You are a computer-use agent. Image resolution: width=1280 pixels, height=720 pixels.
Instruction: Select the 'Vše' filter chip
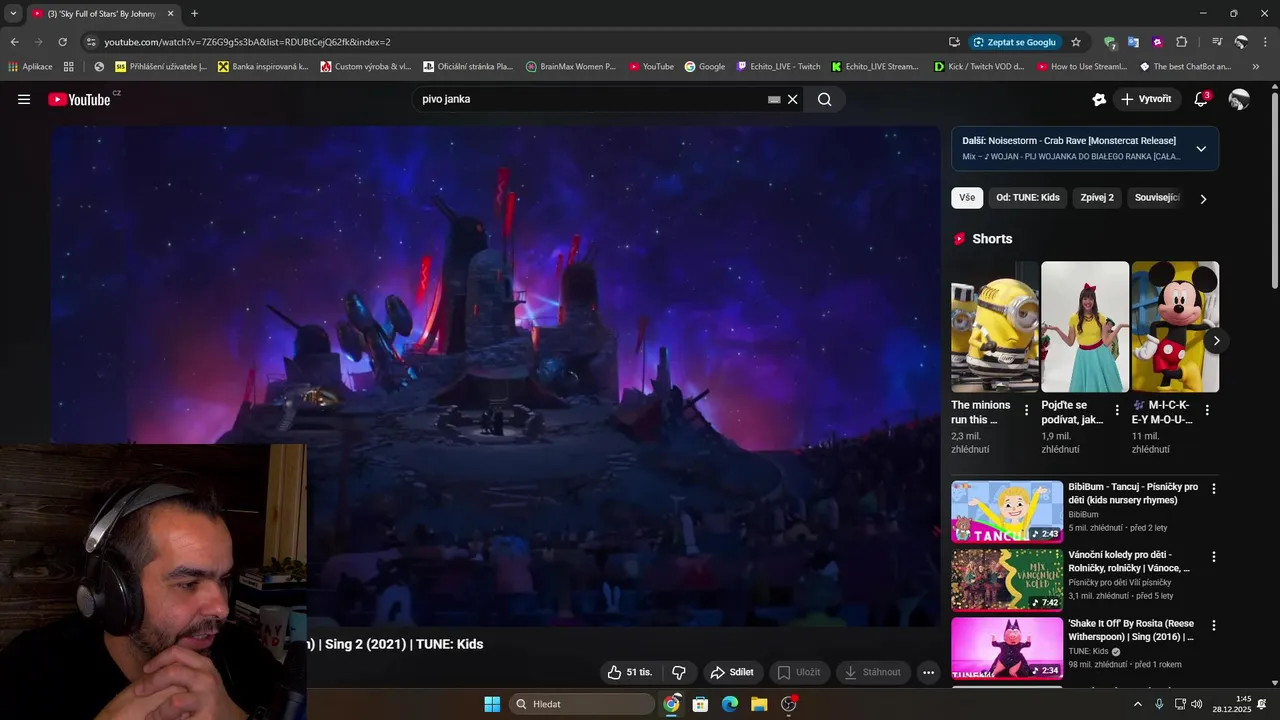[x=967, y=198]
